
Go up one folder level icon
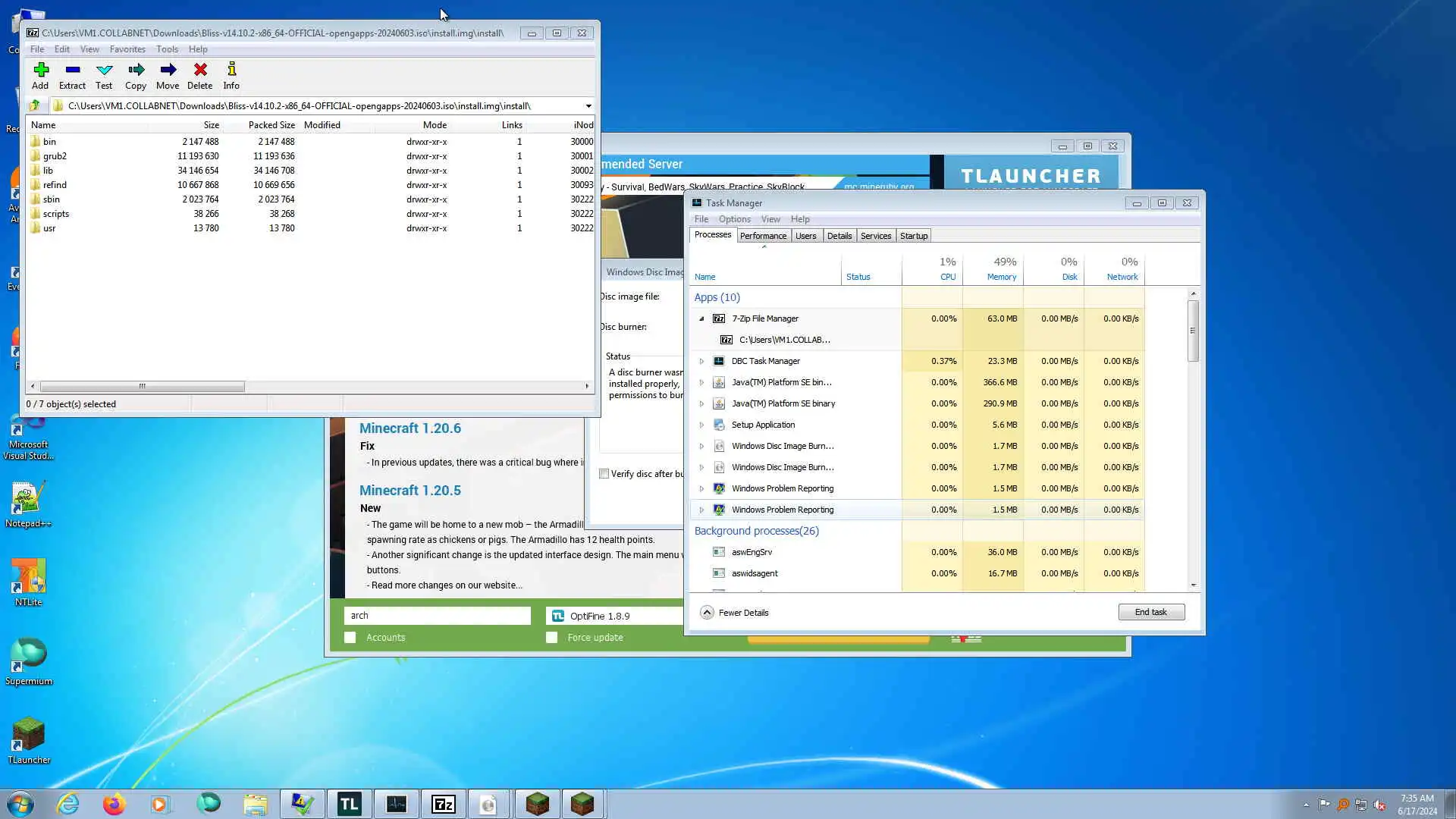(x=35, y=105)
